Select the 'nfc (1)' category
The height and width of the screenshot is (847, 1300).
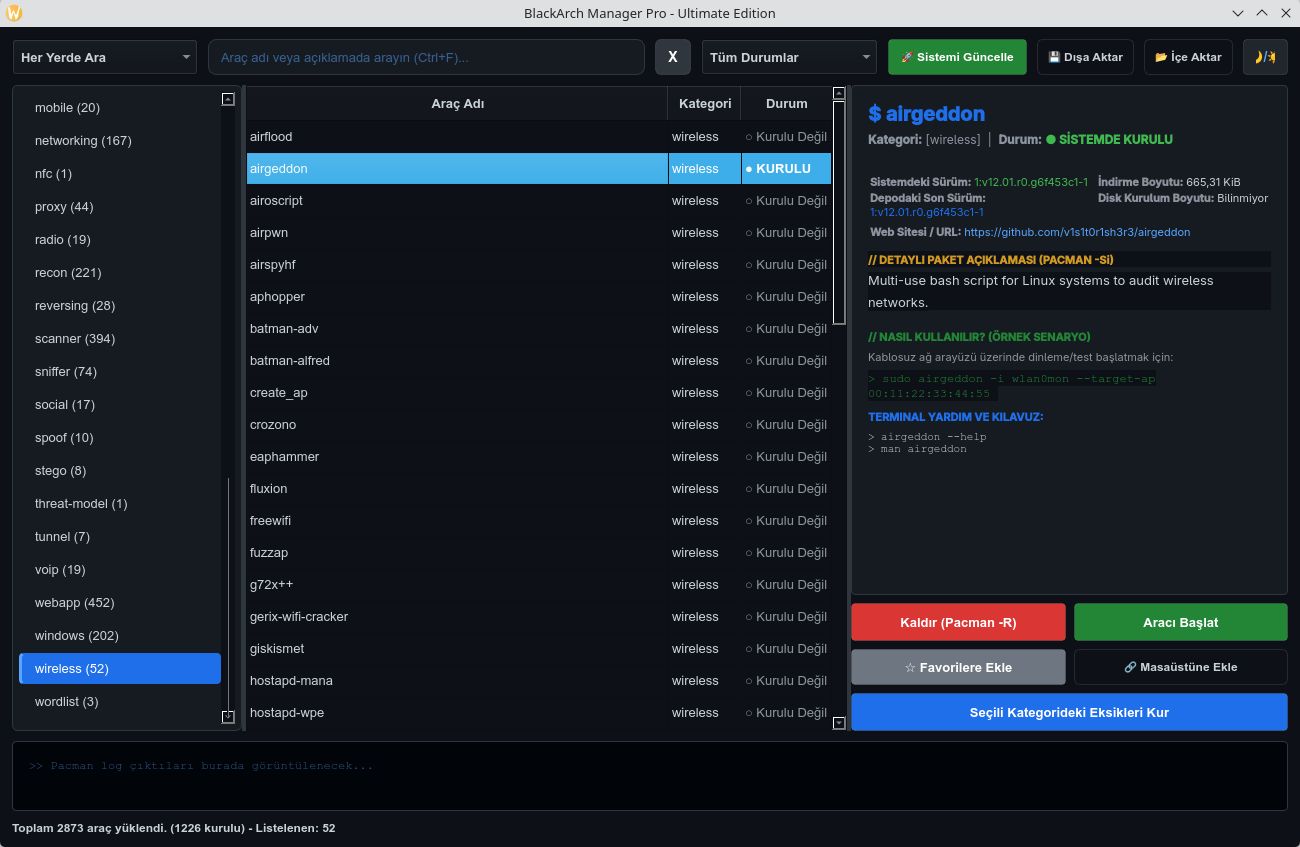point(120,174)
